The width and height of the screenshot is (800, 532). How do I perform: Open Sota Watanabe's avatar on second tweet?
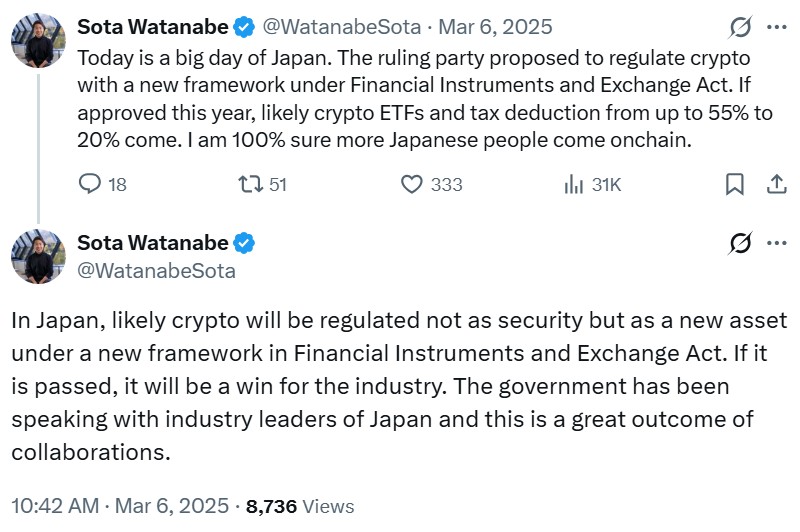pos(38,256)
